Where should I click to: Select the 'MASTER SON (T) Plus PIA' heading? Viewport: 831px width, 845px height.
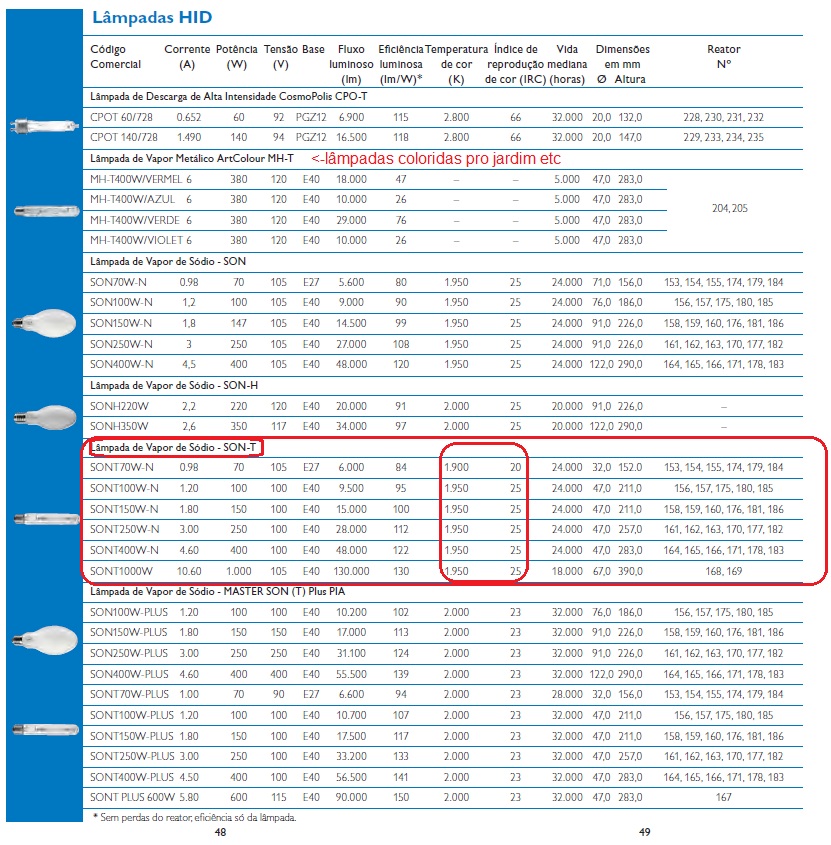(217, 591)
